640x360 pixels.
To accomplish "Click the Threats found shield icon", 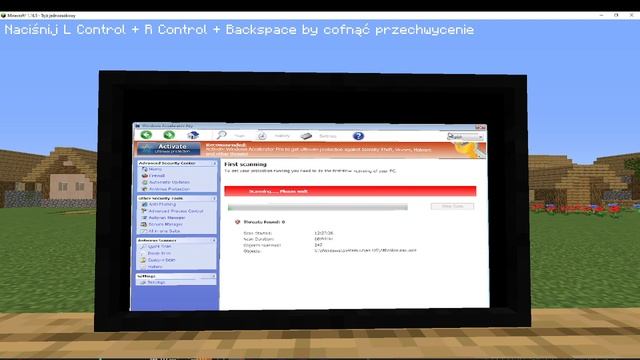I will point(238,222).
